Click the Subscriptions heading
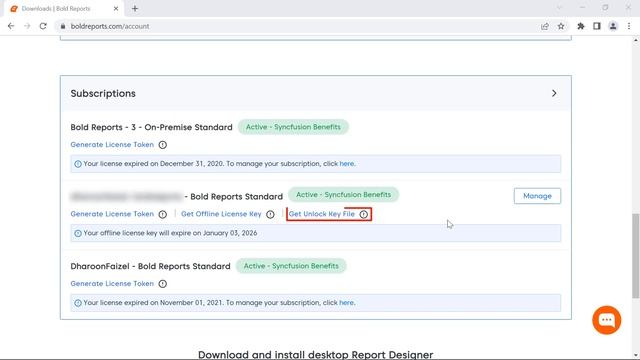Viewport: 640px width, 360px height. (103, 93)
